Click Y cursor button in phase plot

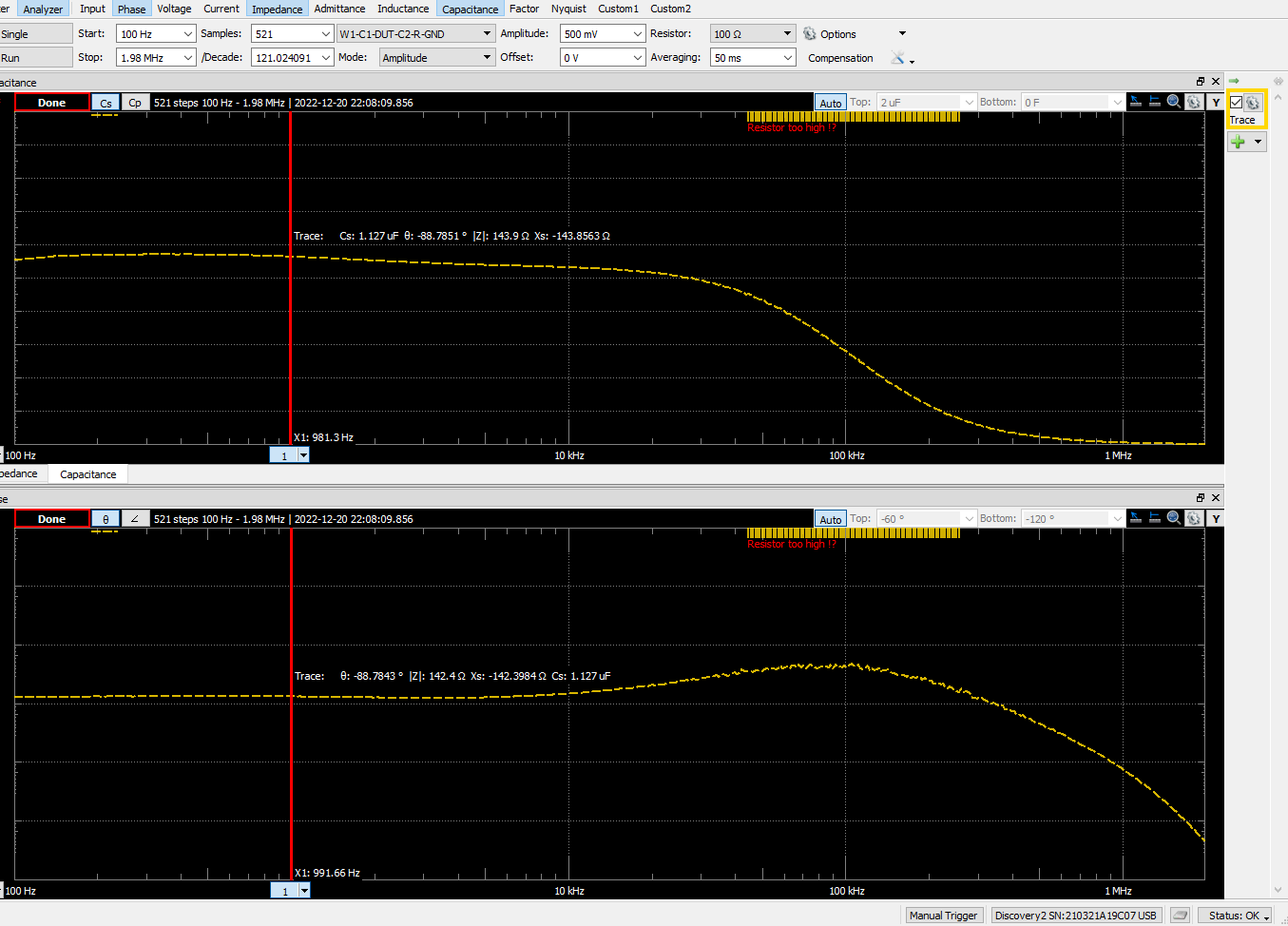coord(1215,518)
